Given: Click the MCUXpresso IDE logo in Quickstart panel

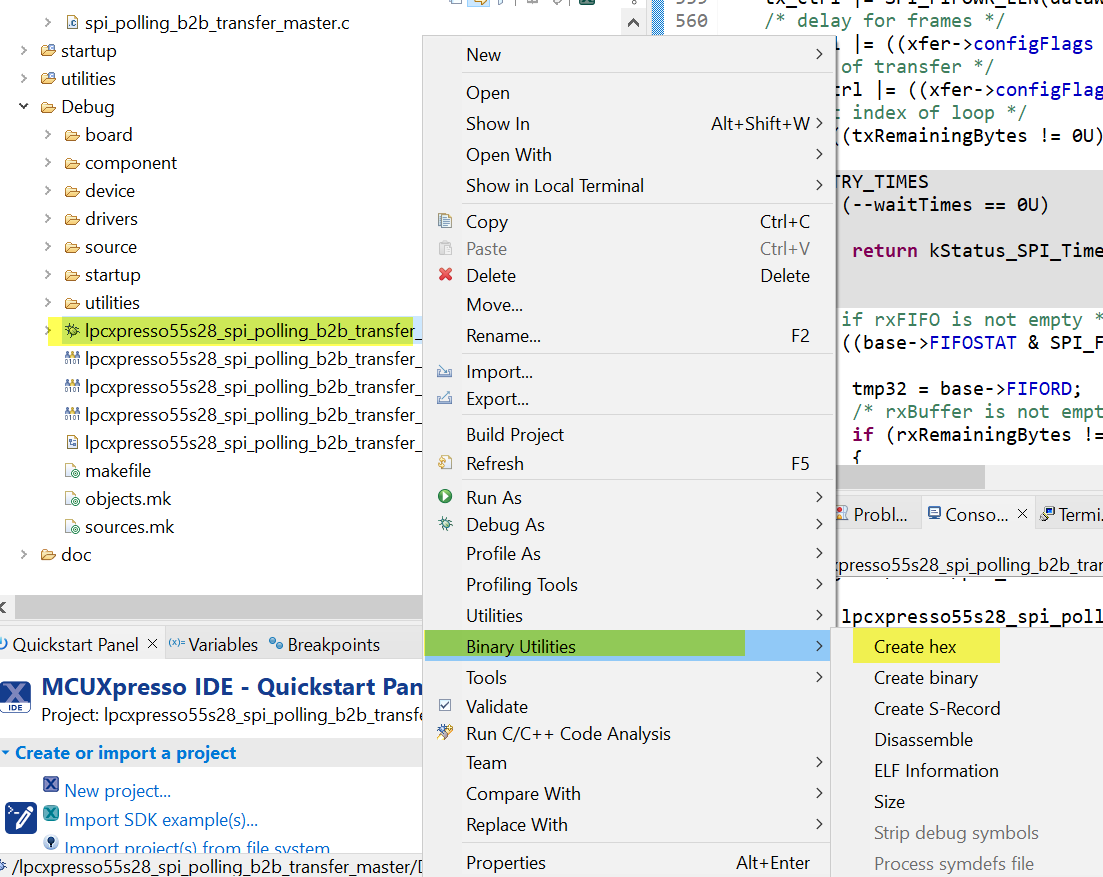Looking at the screenshot, I should pos(16,697).
